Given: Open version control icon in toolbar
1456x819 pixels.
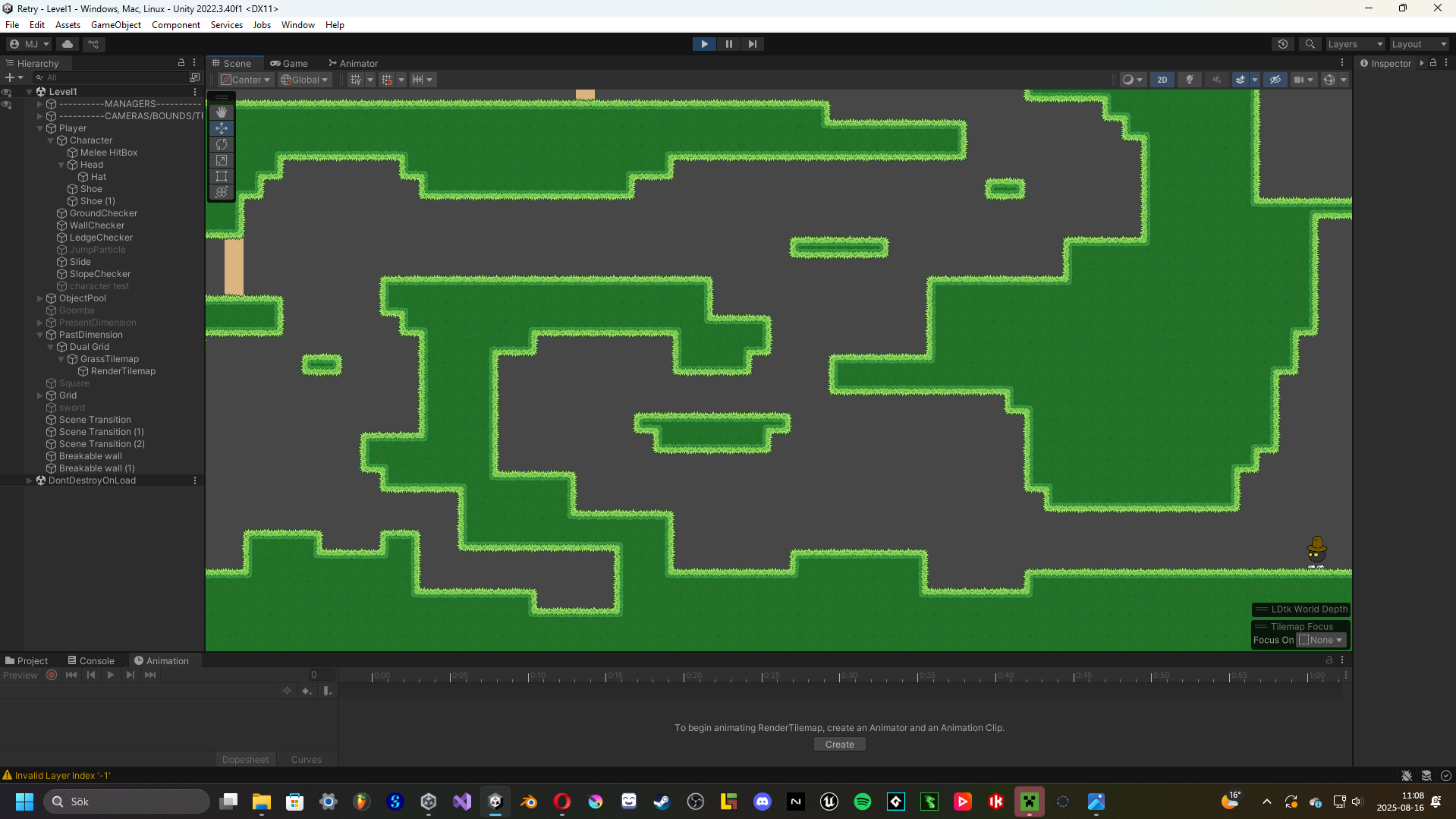Looking at the screenshot, I should [94, 44].
